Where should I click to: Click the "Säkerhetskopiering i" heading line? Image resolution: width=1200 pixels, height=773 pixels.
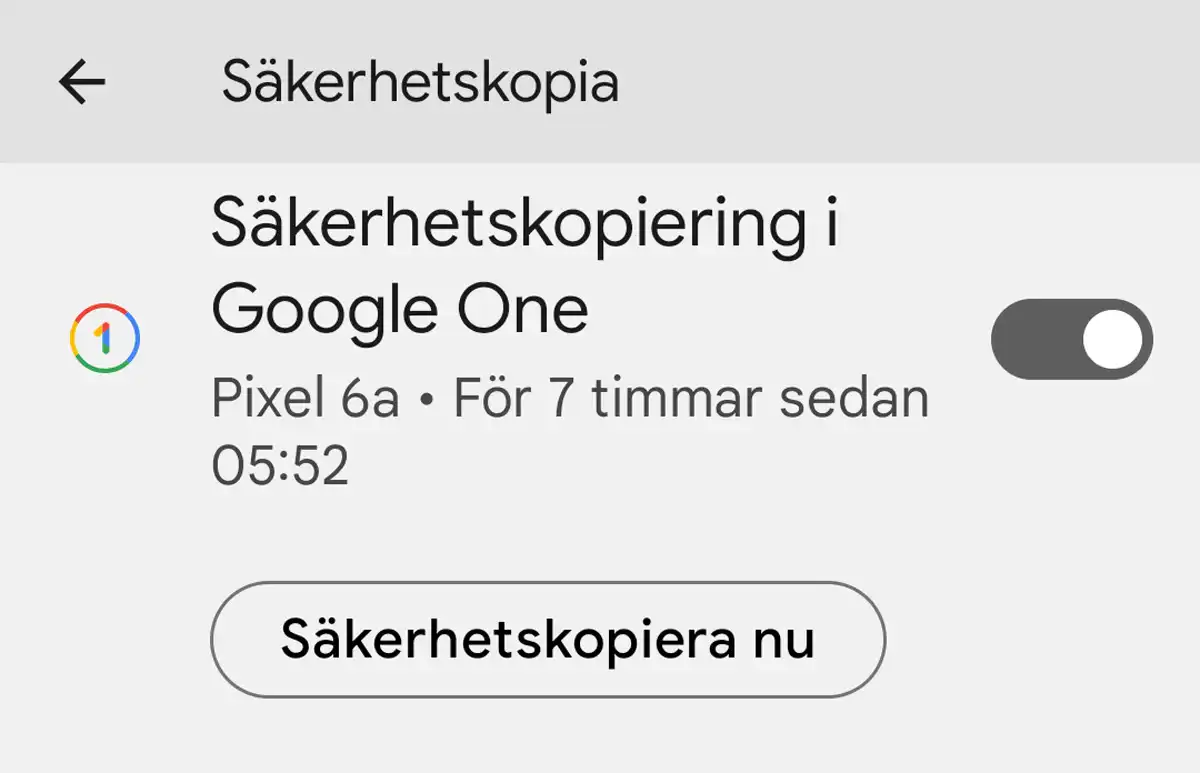point(525,226)
